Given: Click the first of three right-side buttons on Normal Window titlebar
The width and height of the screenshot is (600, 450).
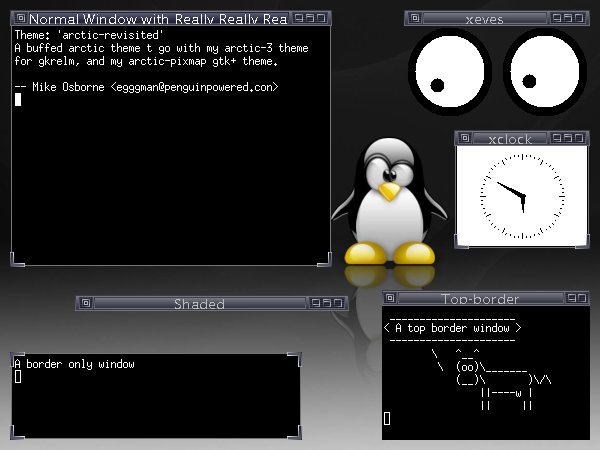Looking at the screenshot, I should 299,18.
